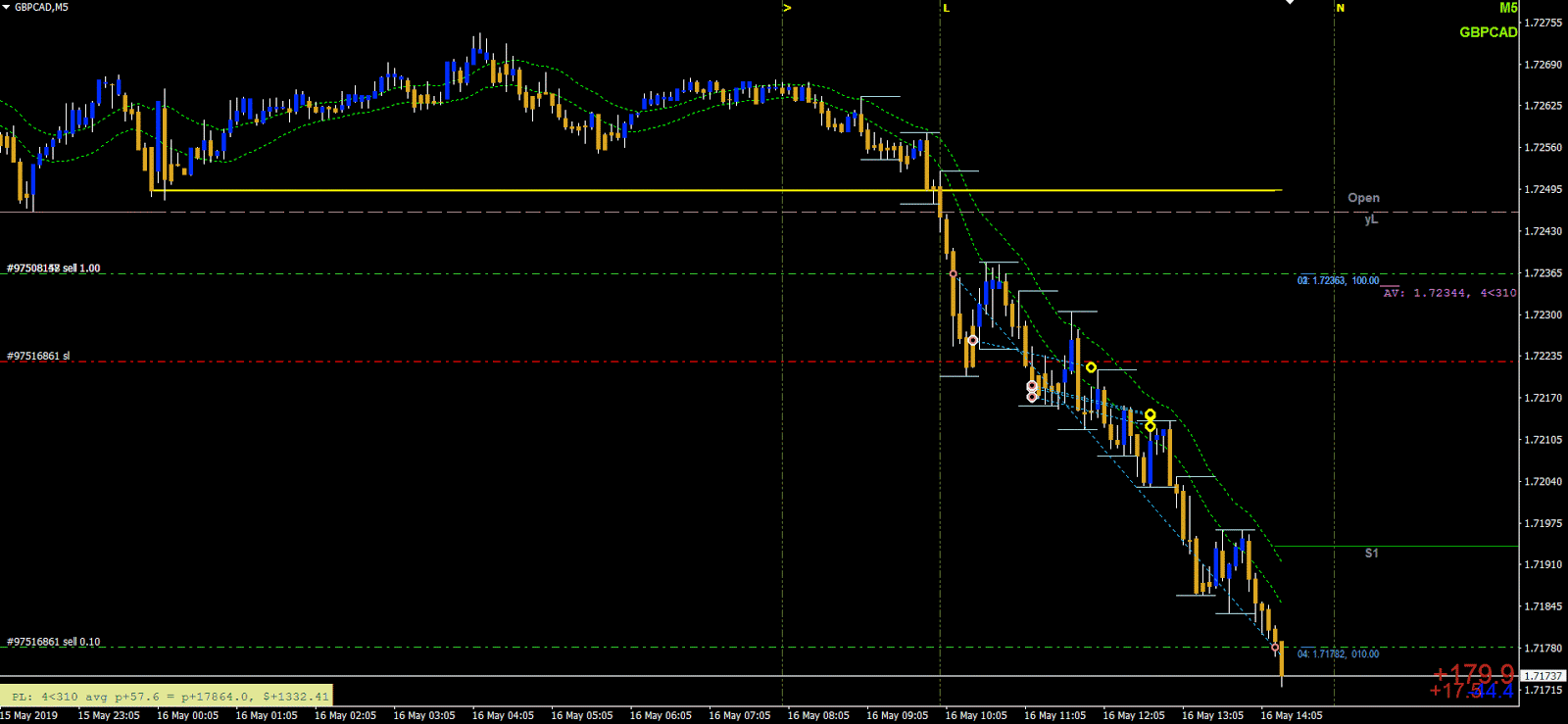Click the green GBPCAD symbol label

pos(1488,31)
